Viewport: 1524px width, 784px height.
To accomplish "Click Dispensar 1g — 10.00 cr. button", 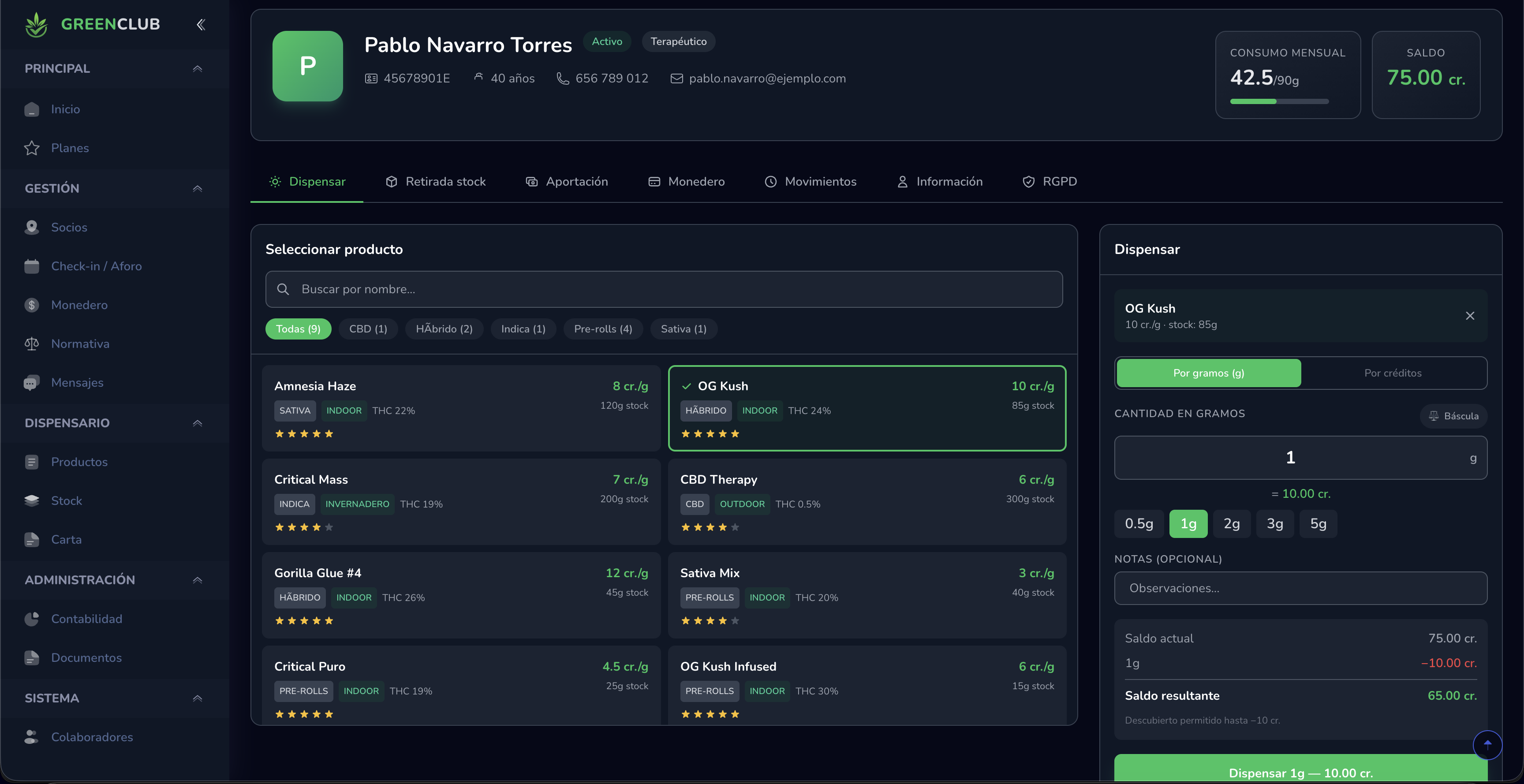I will coord(1300,772).
